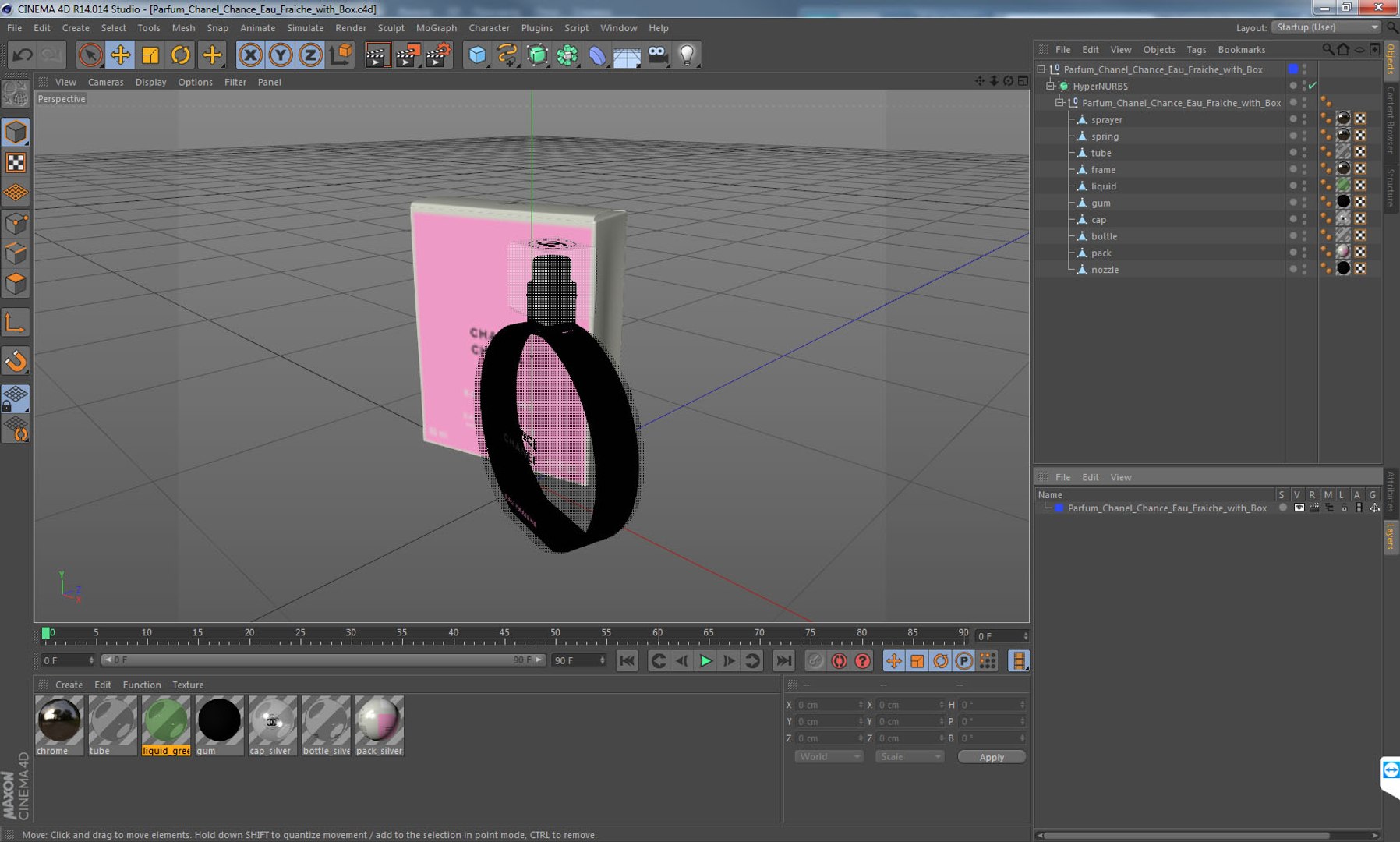Image resolution: width=1400 pixels, height=842 pixels.
Task: Toggle the Y axis lock
Action: [281, 55]
